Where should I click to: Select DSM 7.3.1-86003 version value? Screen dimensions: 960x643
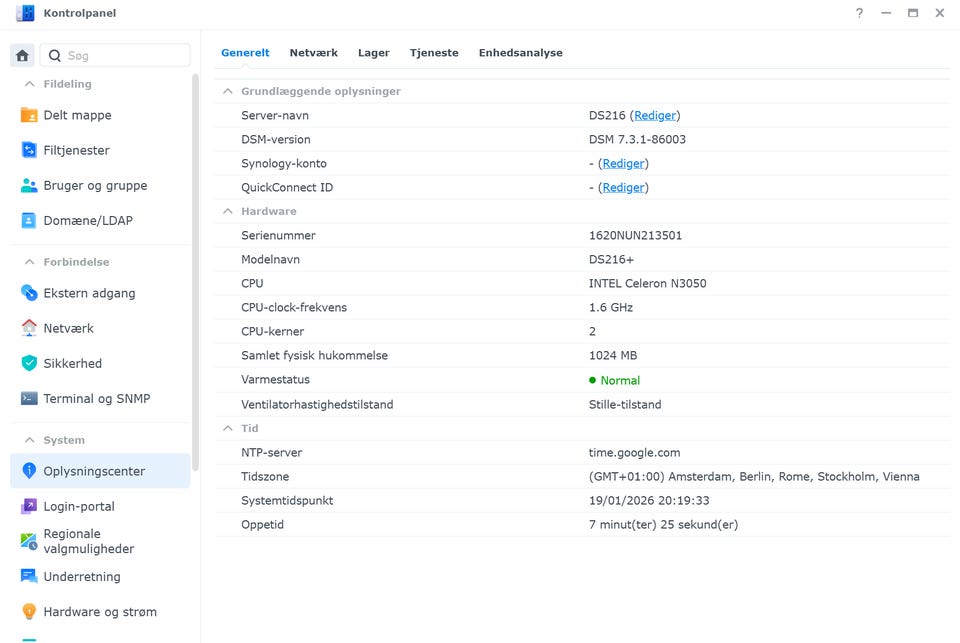637,140
